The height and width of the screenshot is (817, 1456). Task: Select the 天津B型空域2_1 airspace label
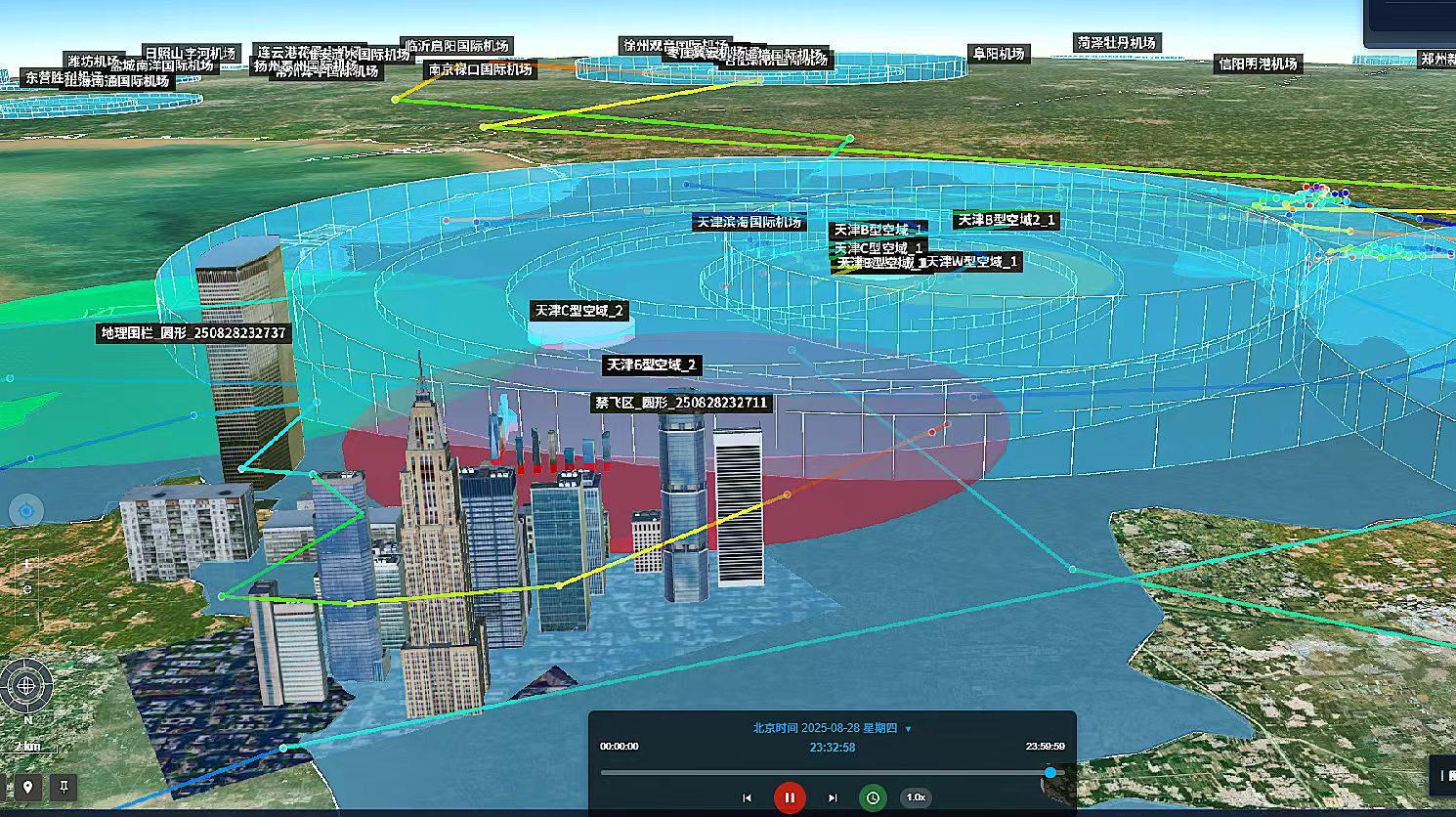(1006, 221)
